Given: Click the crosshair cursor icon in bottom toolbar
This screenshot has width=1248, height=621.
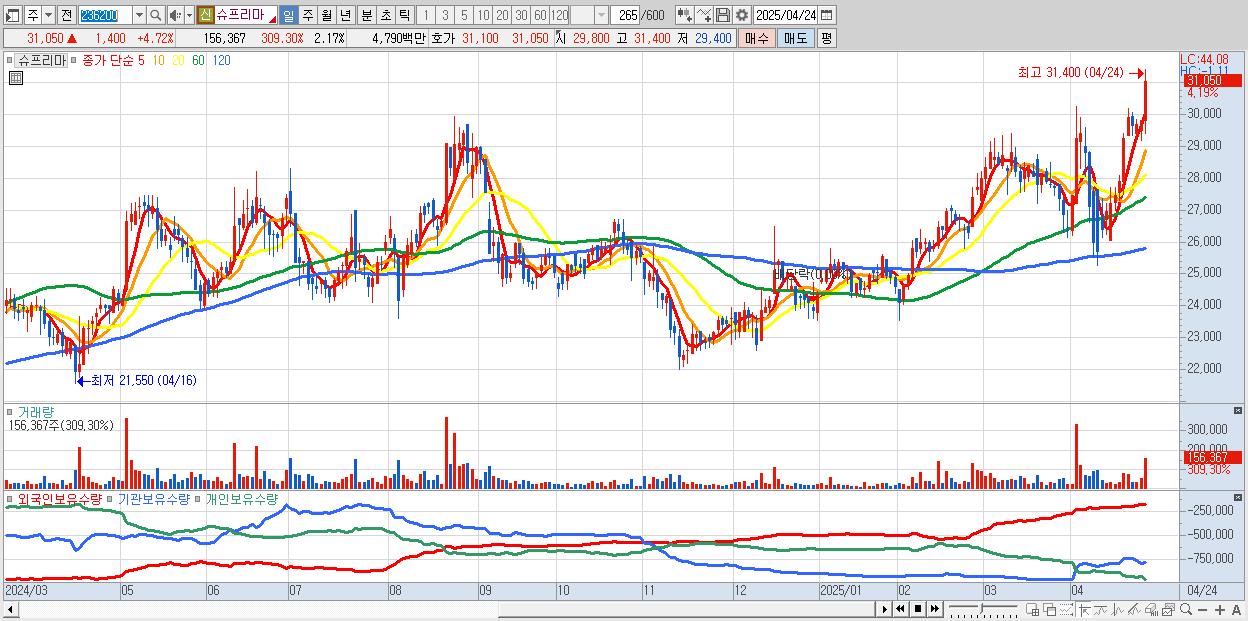Looking at the screenshot, I should [x=1085, y=608].
